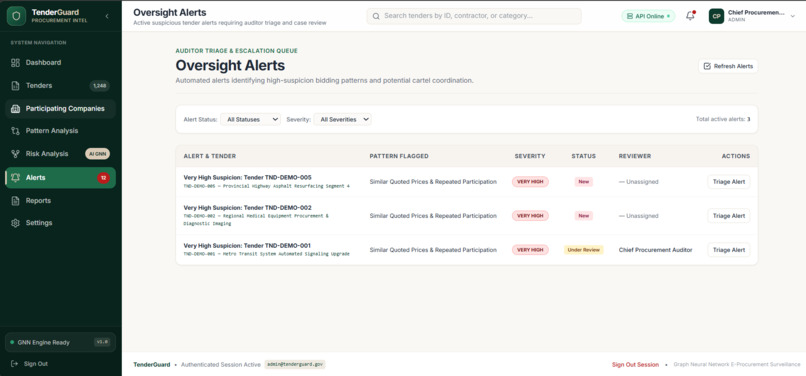
Task: Click the tender search input field
Action: (x=474, y=16)
